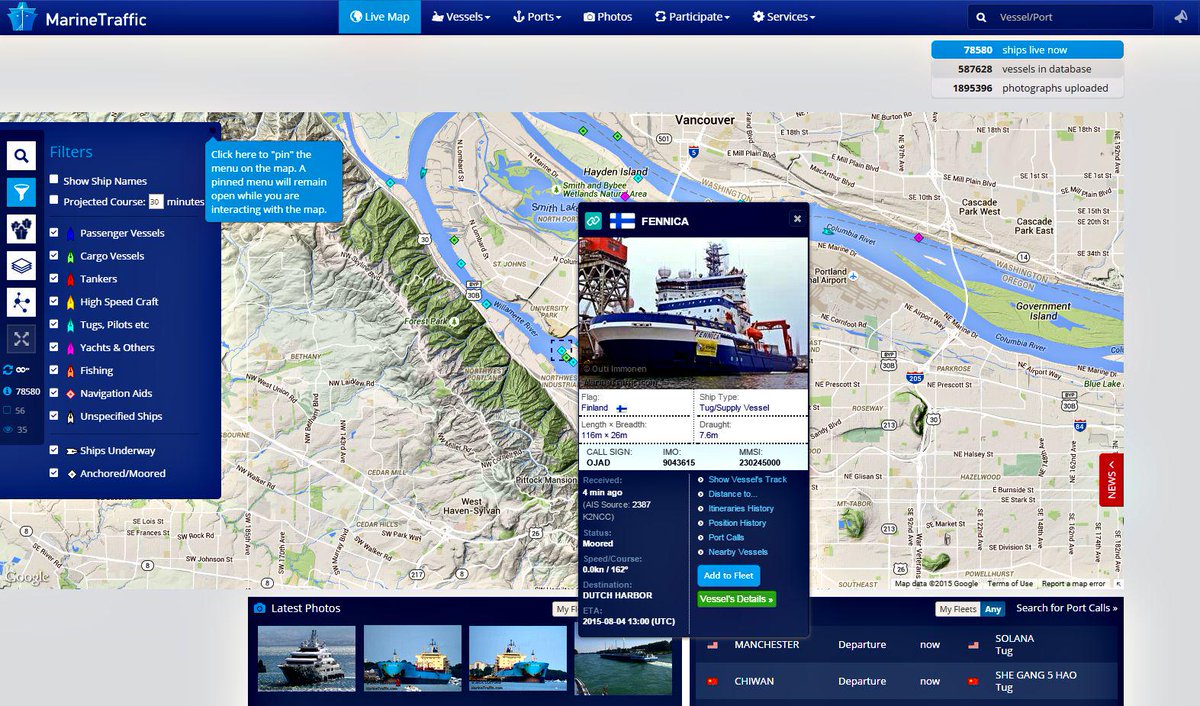Click the Google logo on map

(26, 577)
